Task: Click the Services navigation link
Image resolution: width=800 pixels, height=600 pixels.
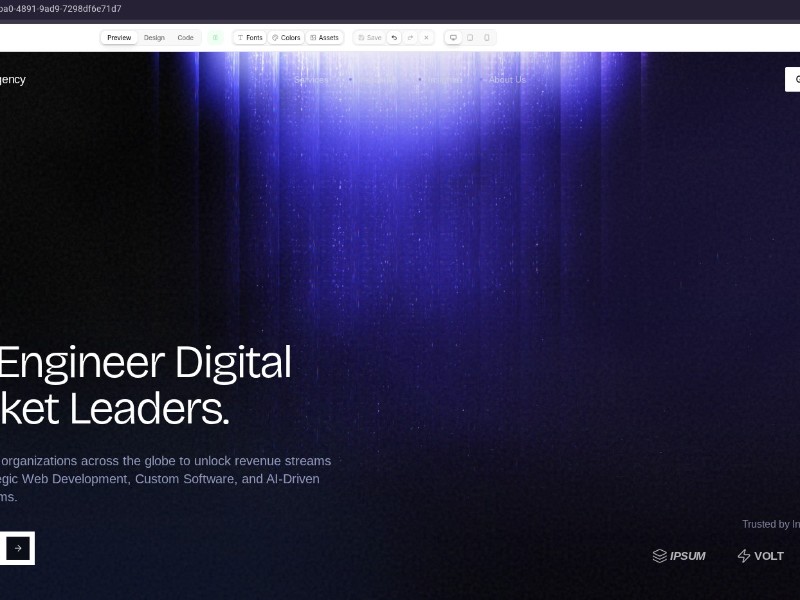Action: pyautogui.click(x=311, y=80)
